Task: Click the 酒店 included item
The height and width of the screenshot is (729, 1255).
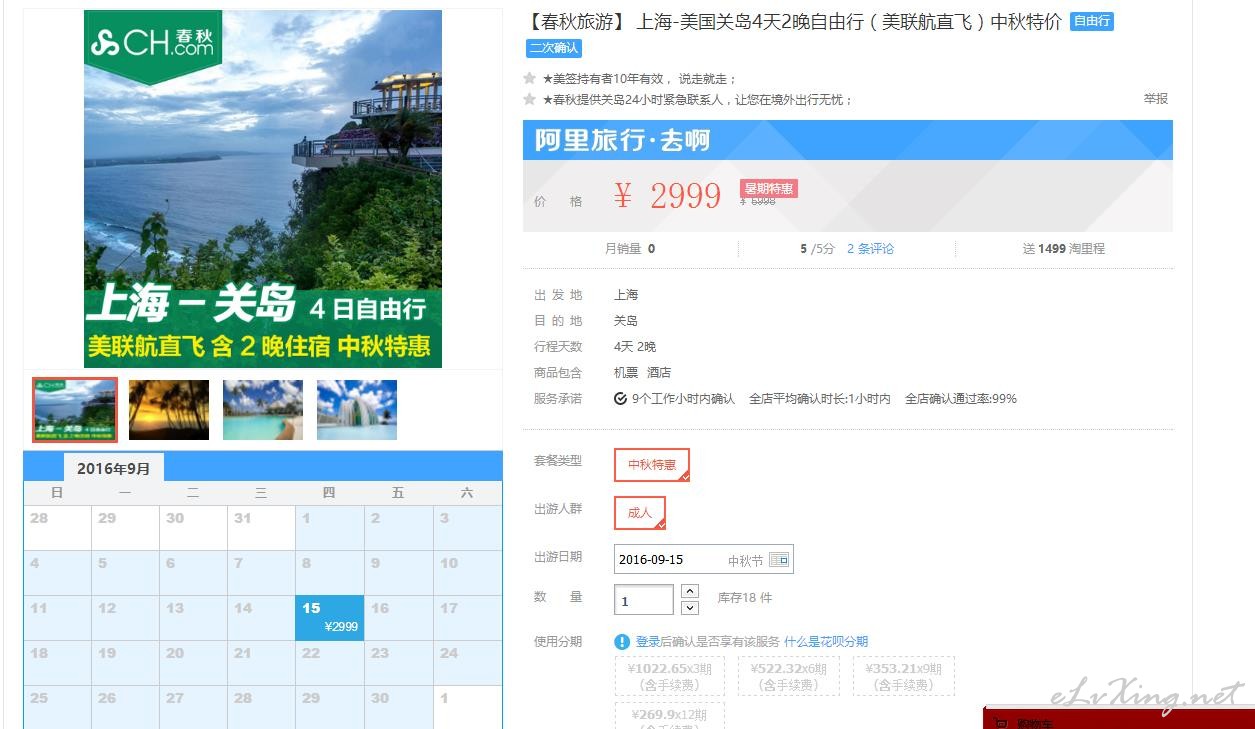Action: point(659,373)
